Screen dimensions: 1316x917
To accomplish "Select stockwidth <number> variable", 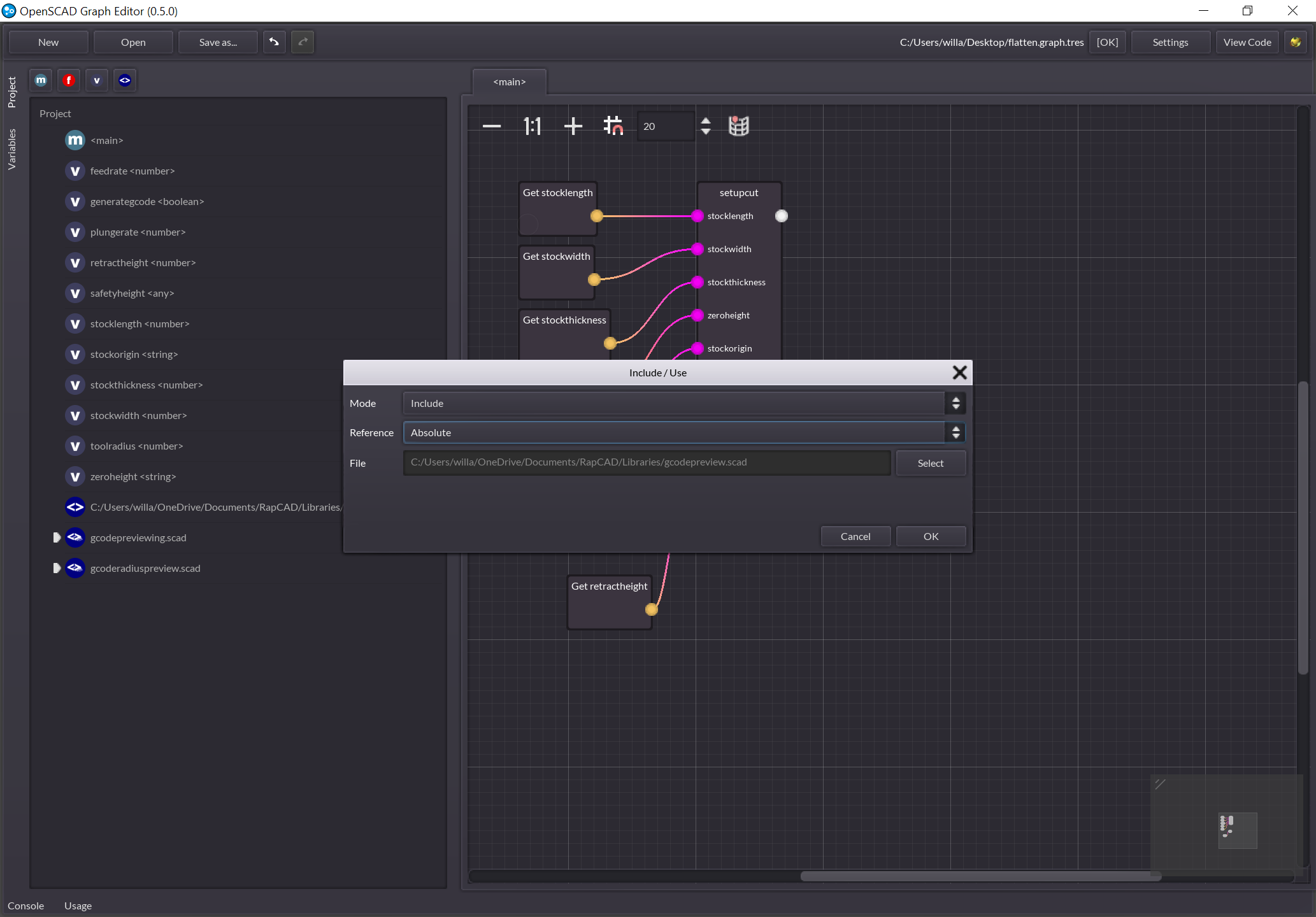I will (138, 415).
